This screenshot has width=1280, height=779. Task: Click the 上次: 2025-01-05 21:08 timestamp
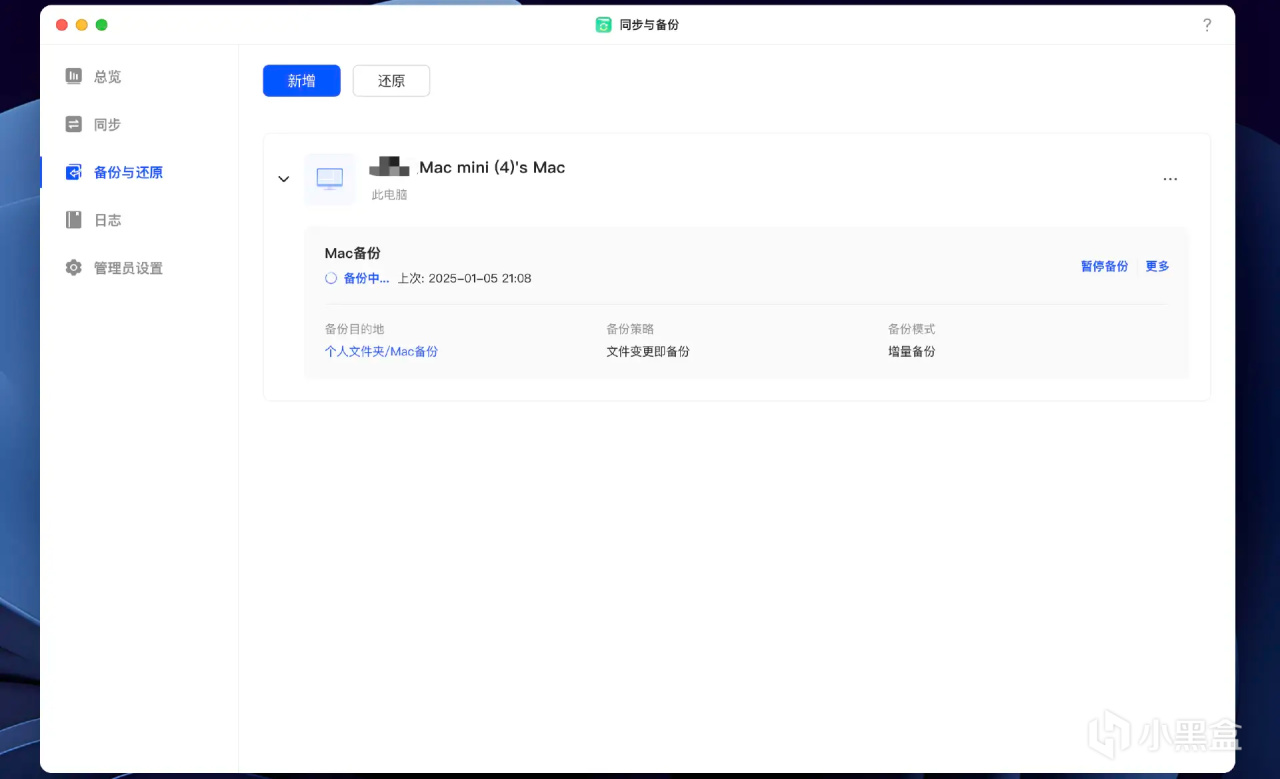coord(465,278)
